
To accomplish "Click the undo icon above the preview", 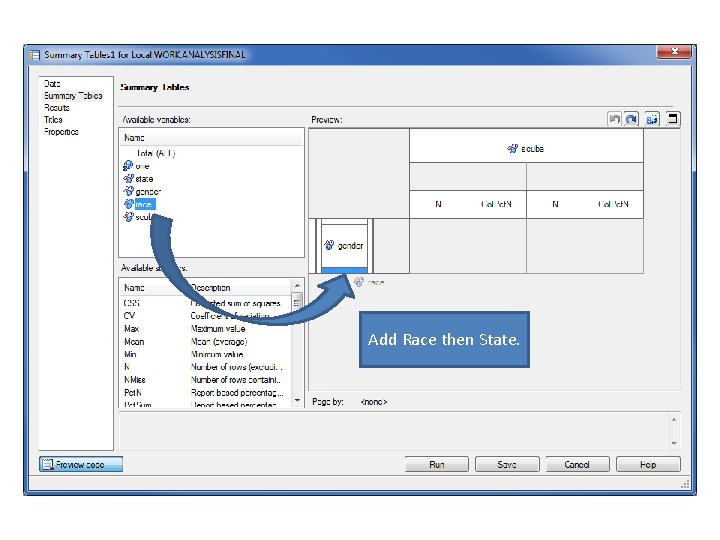I will pyautogui.click(x=614, y=119).
